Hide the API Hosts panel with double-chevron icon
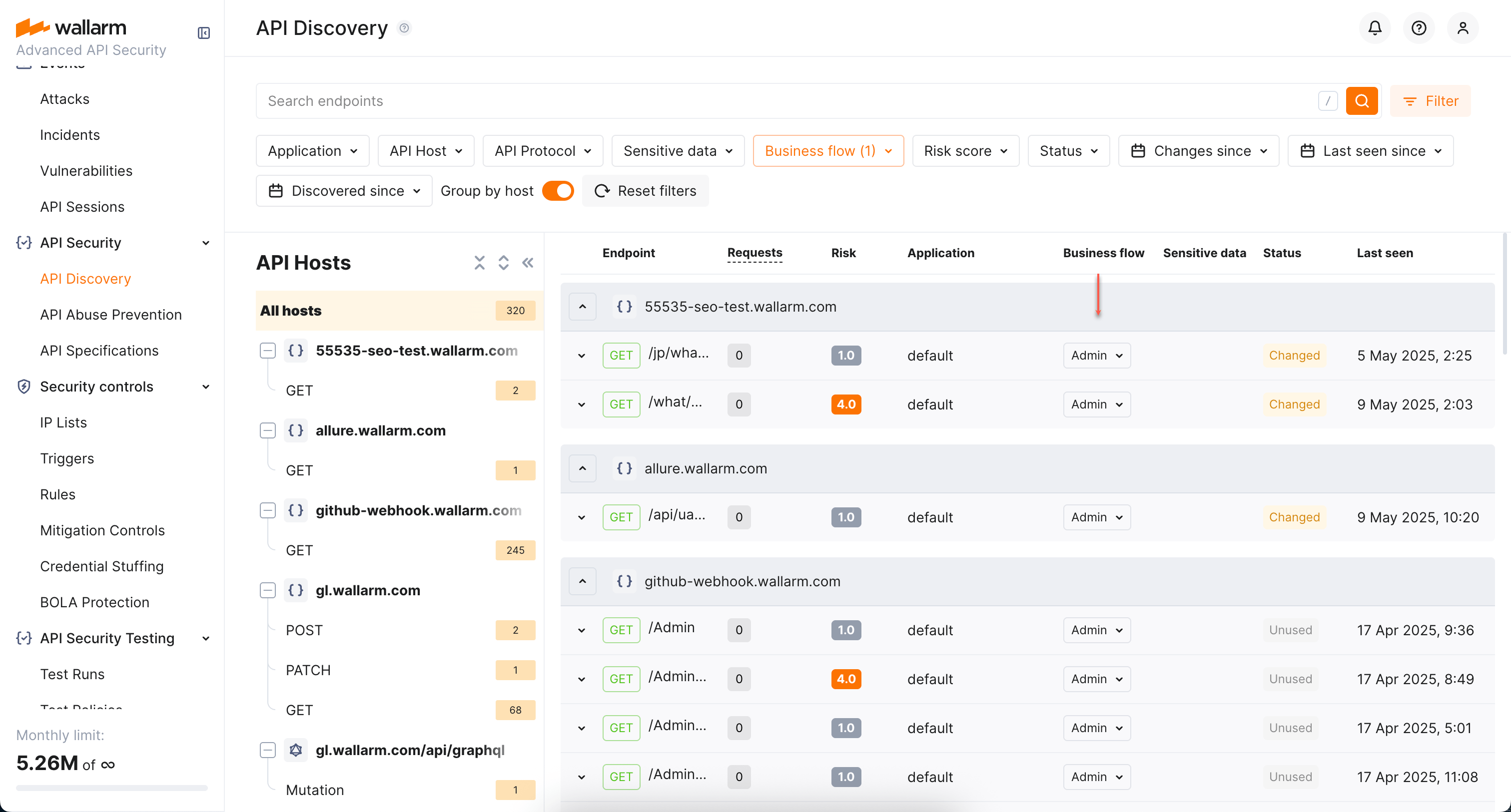Screen dimensions: 1511x812 click(527, 262)
